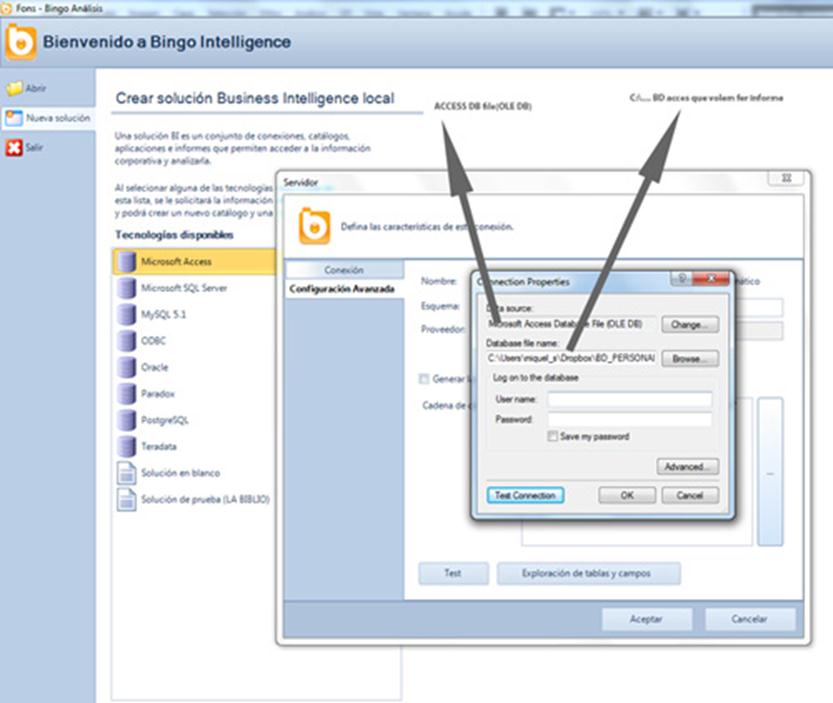Click the User name input field
This screenshot has width=833, height=703.
pos(629,400)
